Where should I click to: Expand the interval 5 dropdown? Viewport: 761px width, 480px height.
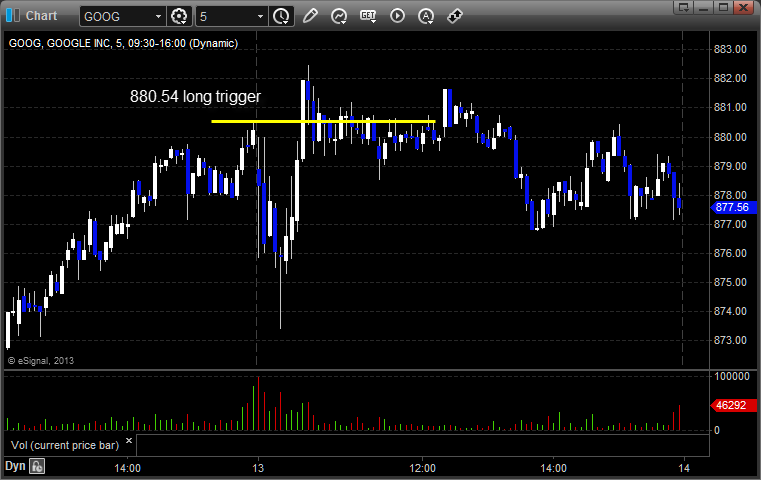(x=260, y=17)
